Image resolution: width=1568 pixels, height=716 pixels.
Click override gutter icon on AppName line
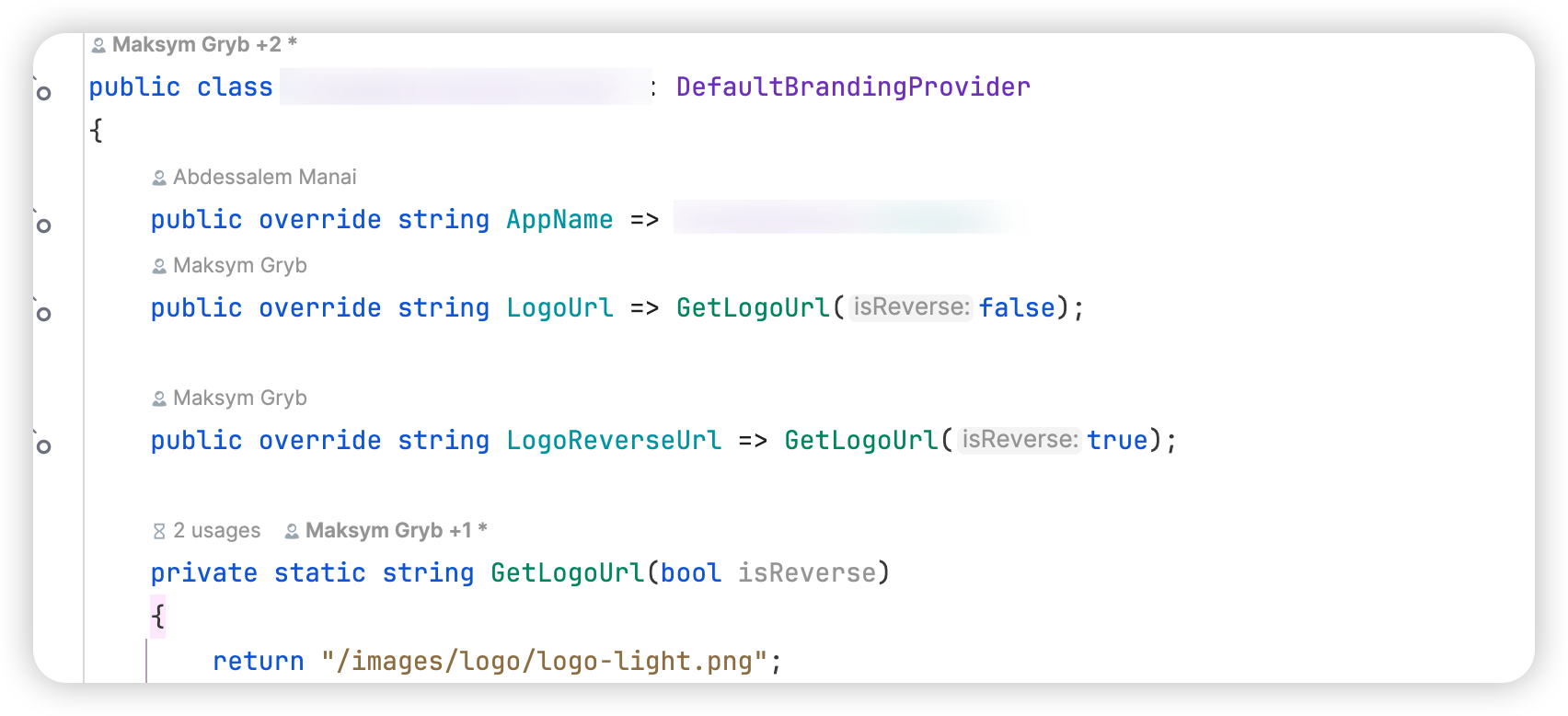click(x=43, y=225)
